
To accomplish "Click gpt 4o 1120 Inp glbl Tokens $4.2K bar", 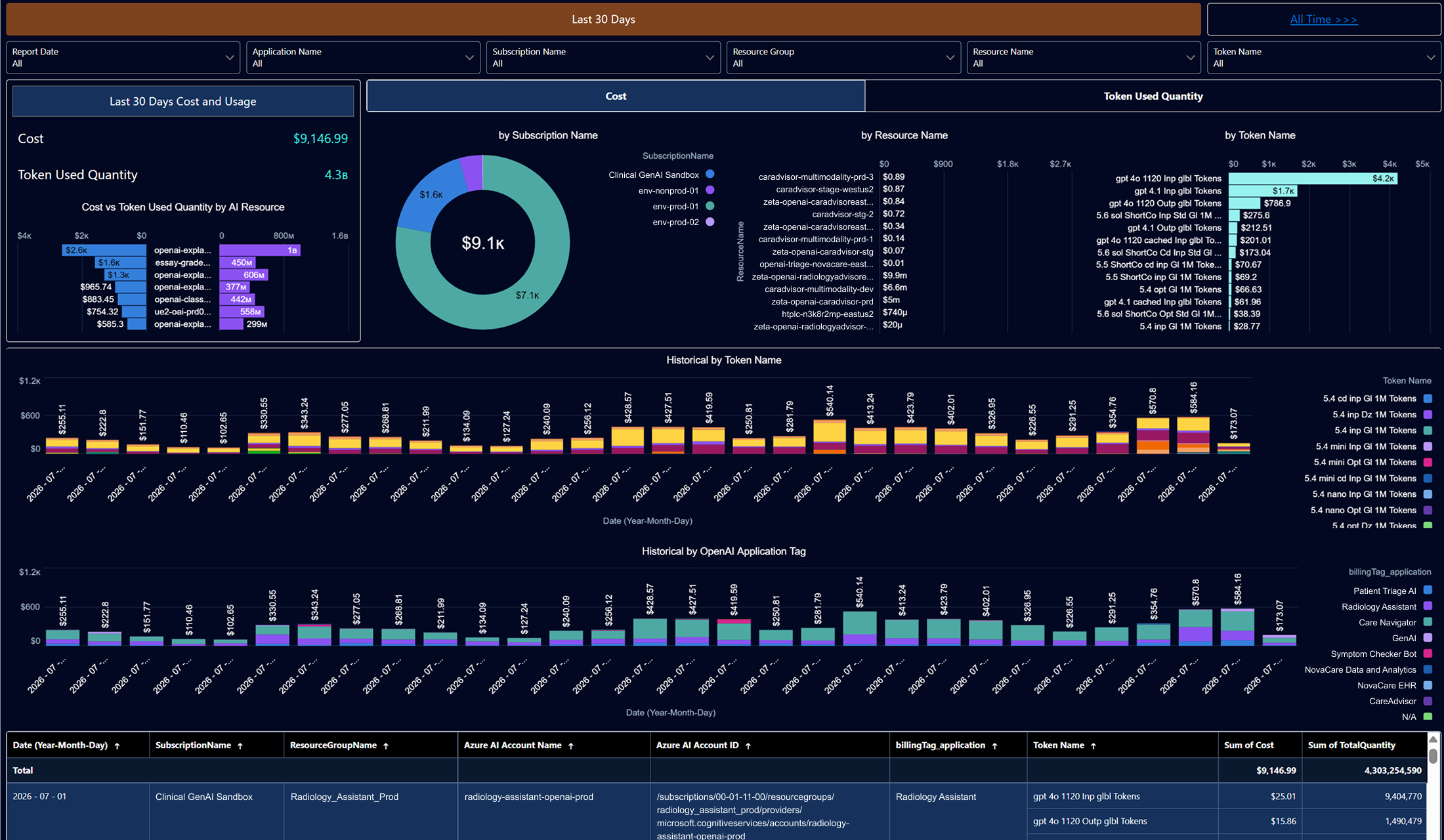I will [1313, 178].
